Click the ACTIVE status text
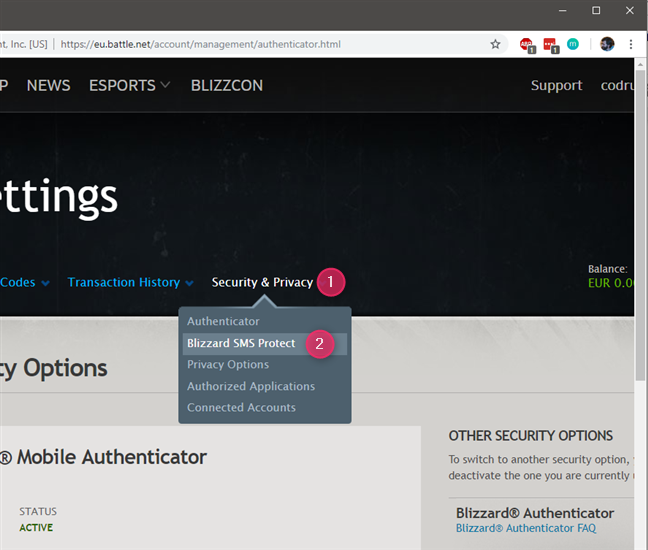Viewport: 648px width, 550px height. tap(36, 528)
